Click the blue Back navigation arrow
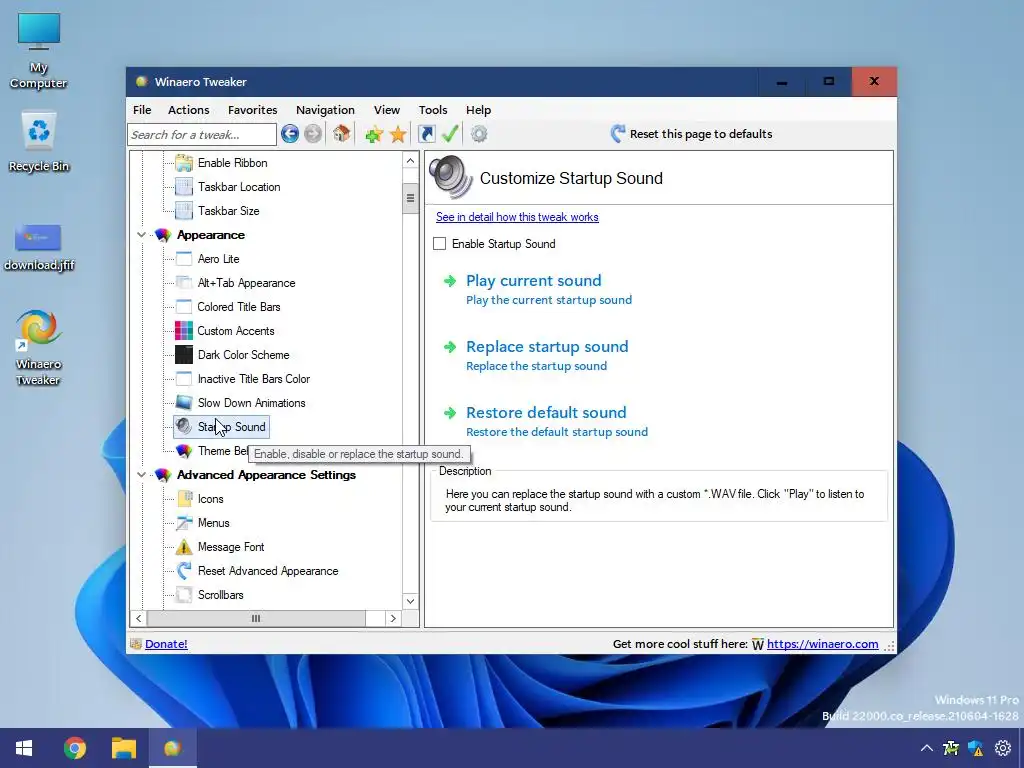Screen dimensions: 1024x768 pos(290,134)
